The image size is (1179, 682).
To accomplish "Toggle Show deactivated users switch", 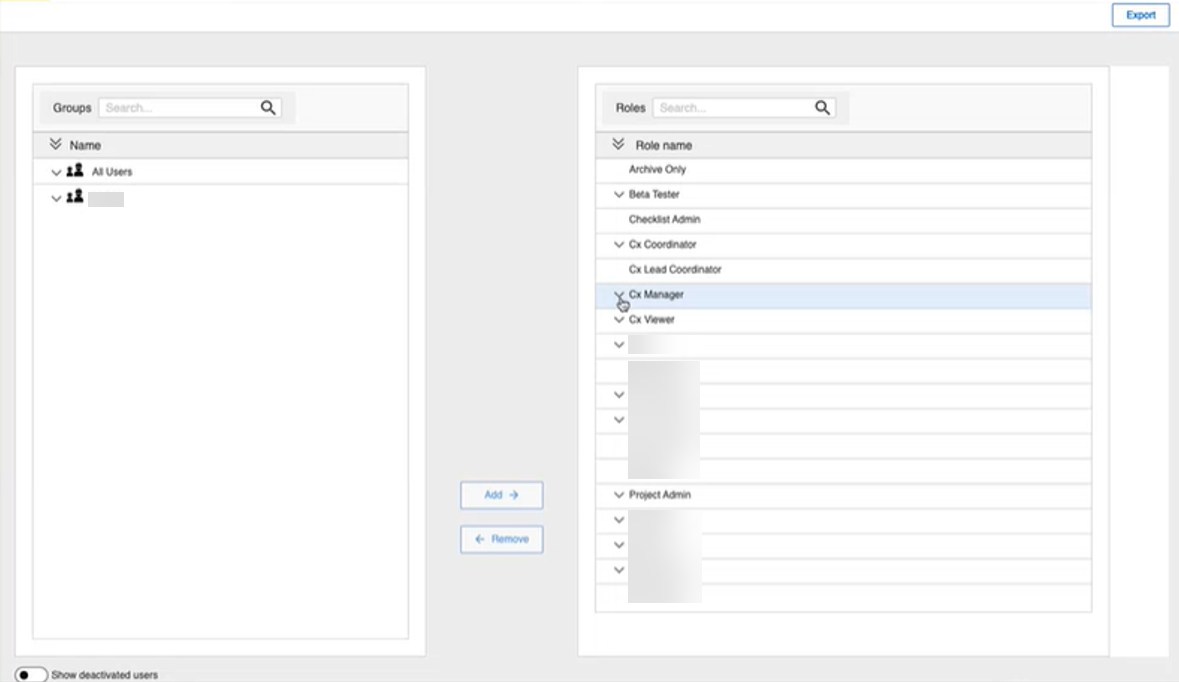I will [x=31, y=675].
